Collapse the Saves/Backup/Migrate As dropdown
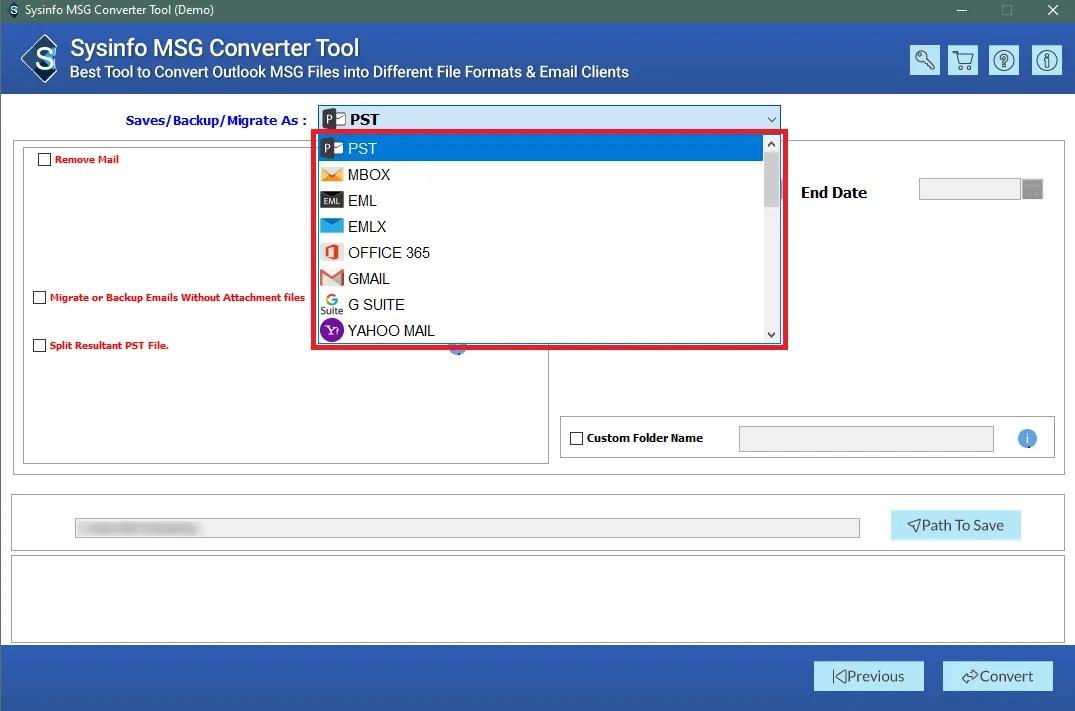Image resolution: width=1075 pixels, height=711 pixels. pos(771,120)
